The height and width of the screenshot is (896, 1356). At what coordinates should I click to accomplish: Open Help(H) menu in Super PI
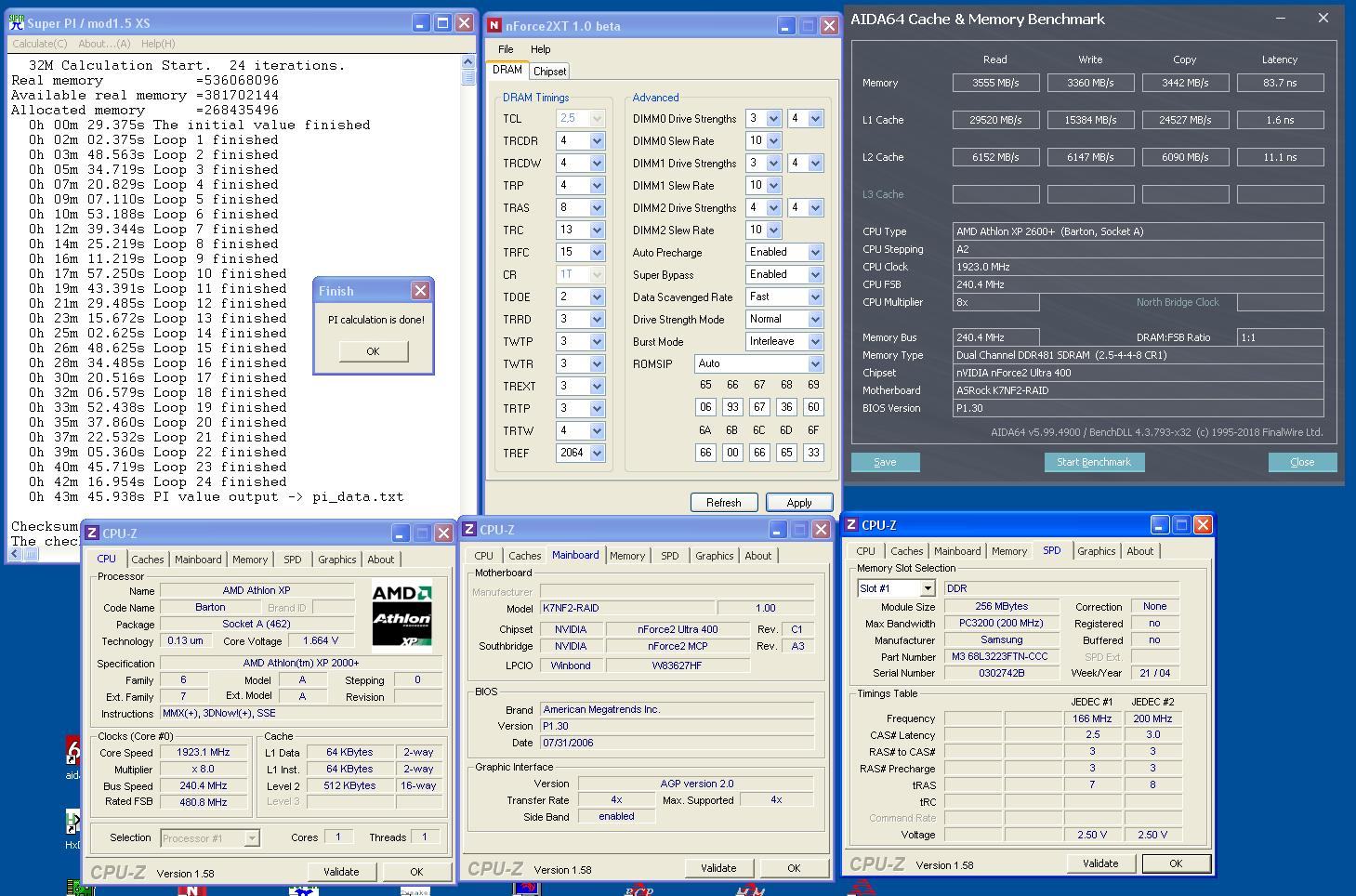click(158, 44)
